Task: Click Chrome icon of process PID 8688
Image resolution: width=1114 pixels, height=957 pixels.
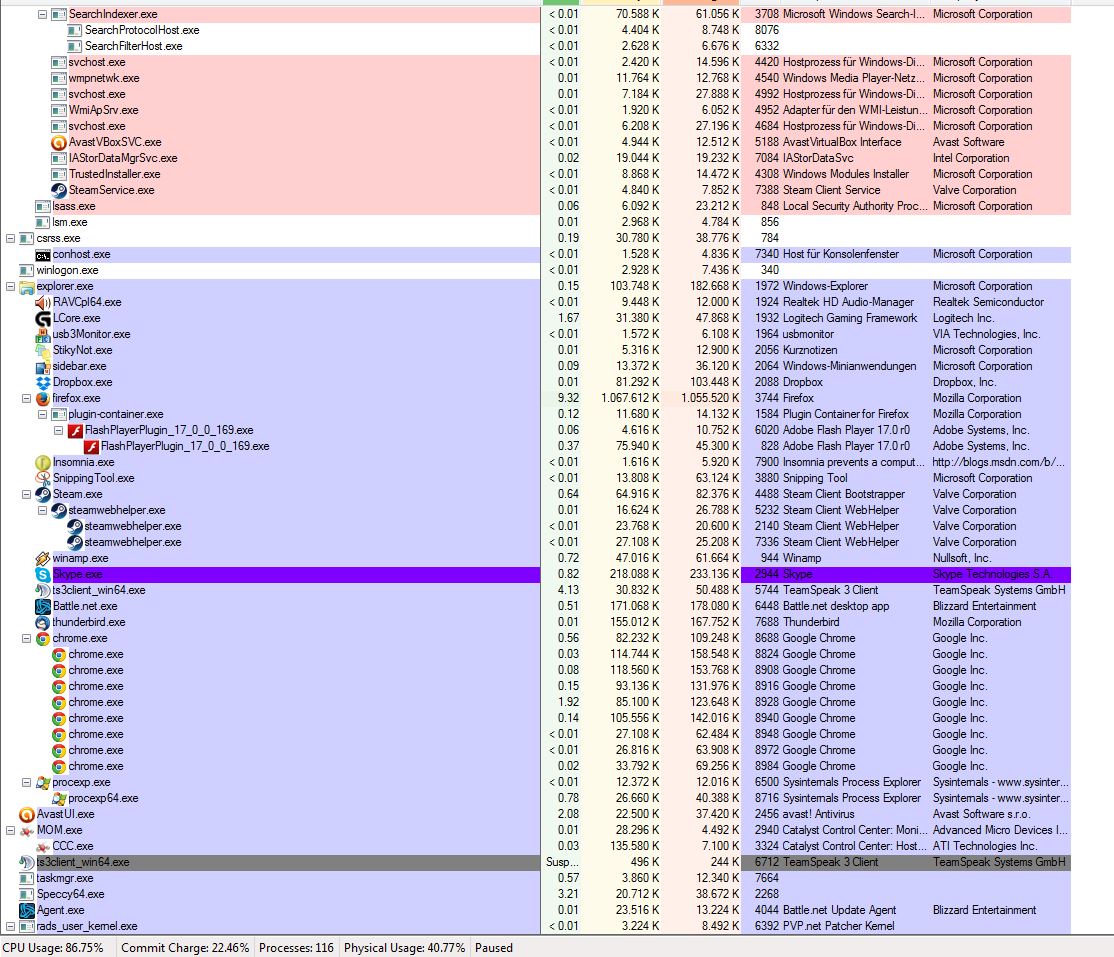Action: pos(43,639)
